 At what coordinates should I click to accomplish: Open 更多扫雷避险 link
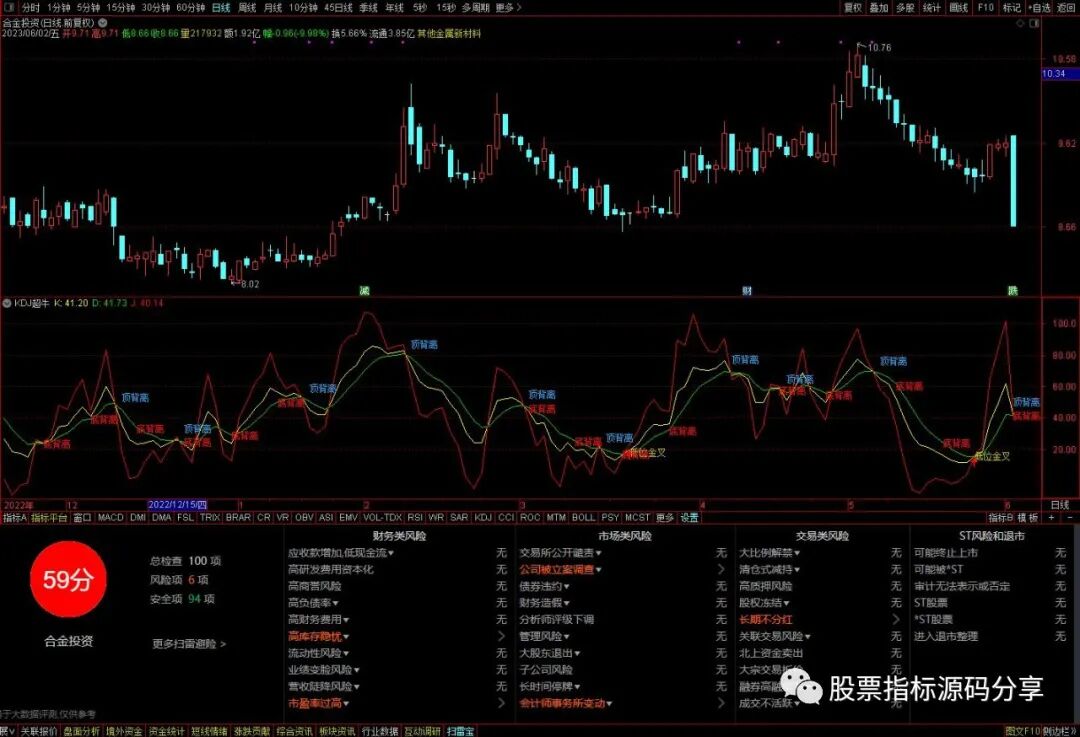189,644
